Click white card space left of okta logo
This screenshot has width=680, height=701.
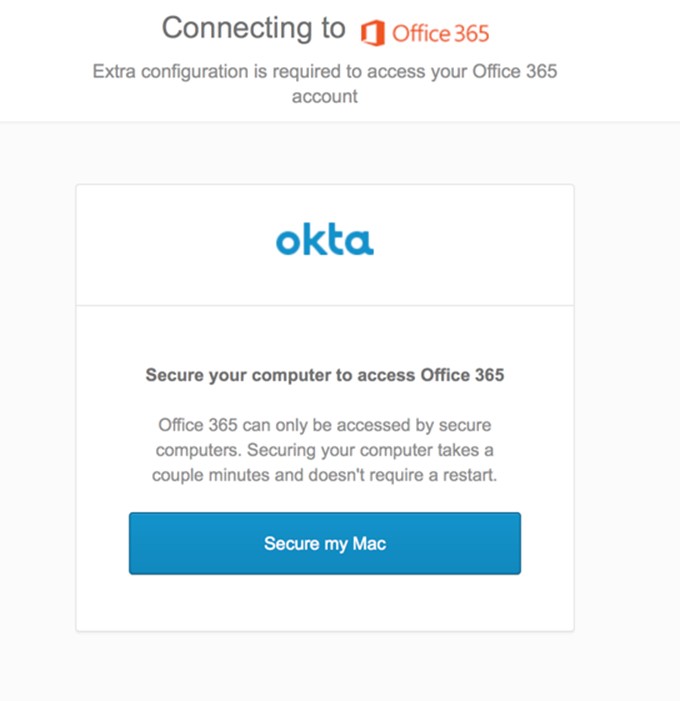click(x=160, y=243)
